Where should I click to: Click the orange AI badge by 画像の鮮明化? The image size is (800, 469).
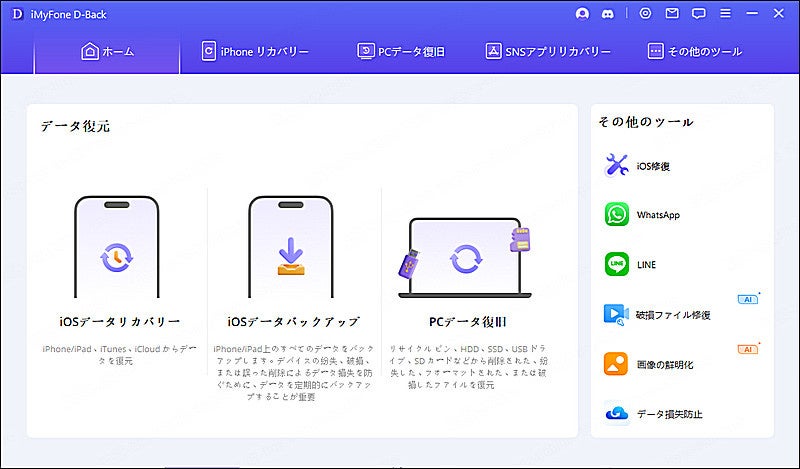point(748,349)
